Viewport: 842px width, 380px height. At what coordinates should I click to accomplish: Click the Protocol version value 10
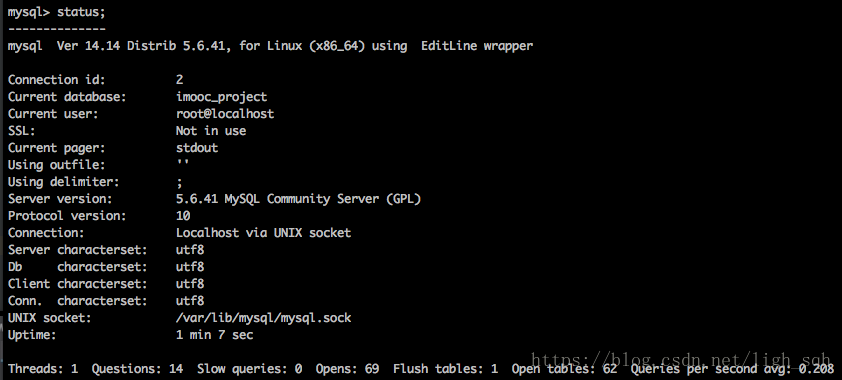[x=183, y=216]
